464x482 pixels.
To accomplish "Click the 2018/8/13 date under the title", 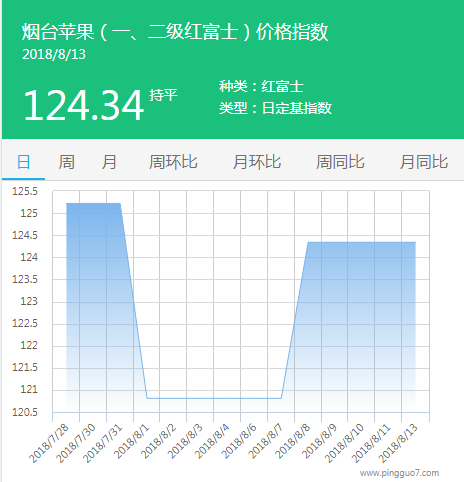I will point(54,55).
